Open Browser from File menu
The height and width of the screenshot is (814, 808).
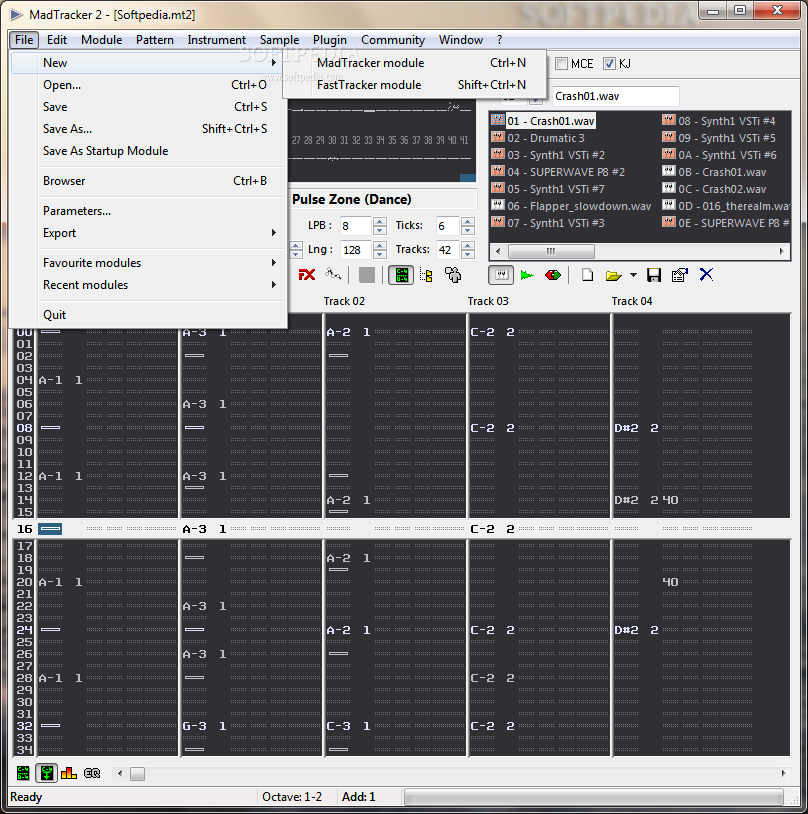point(149,181)
